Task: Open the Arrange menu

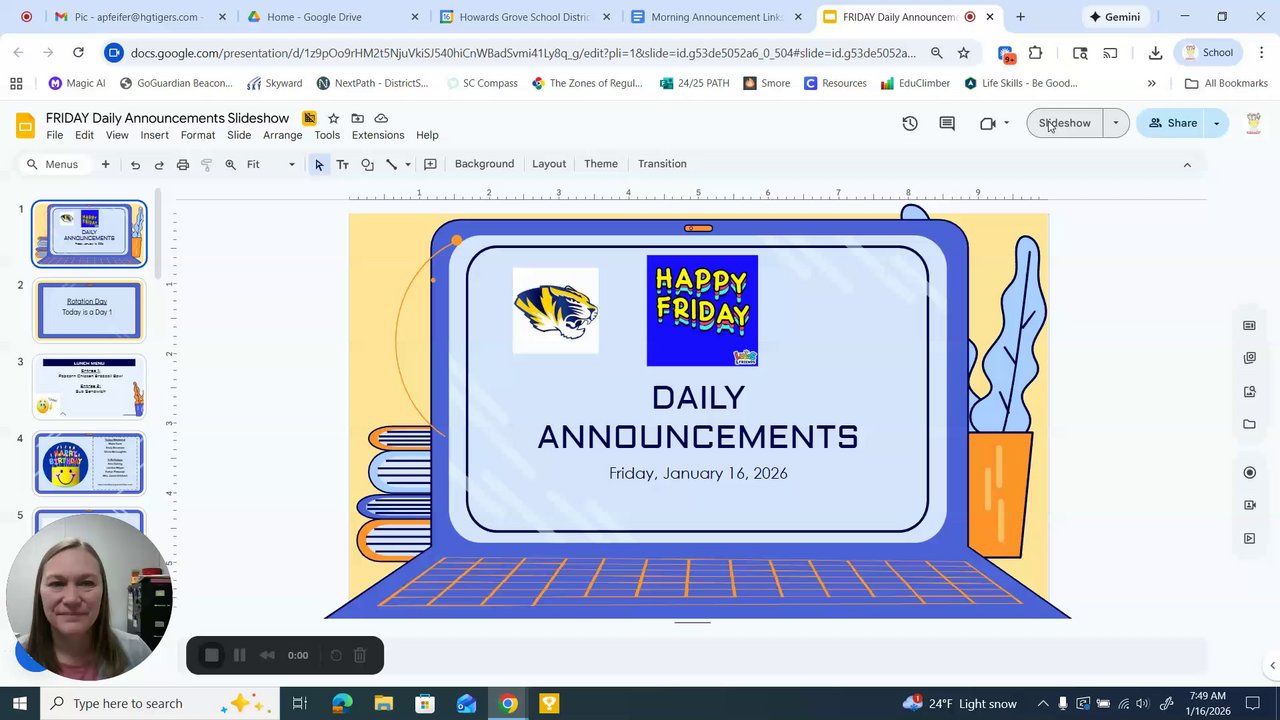Action: click(283, 135)
